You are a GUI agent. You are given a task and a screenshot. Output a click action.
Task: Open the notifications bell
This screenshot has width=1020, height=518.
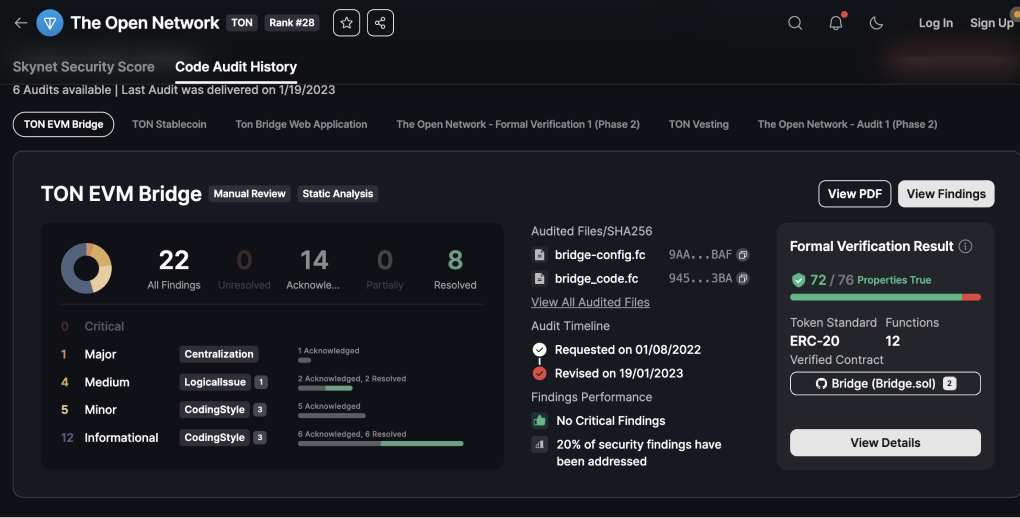pyautogui.click(x=836, y=23)
